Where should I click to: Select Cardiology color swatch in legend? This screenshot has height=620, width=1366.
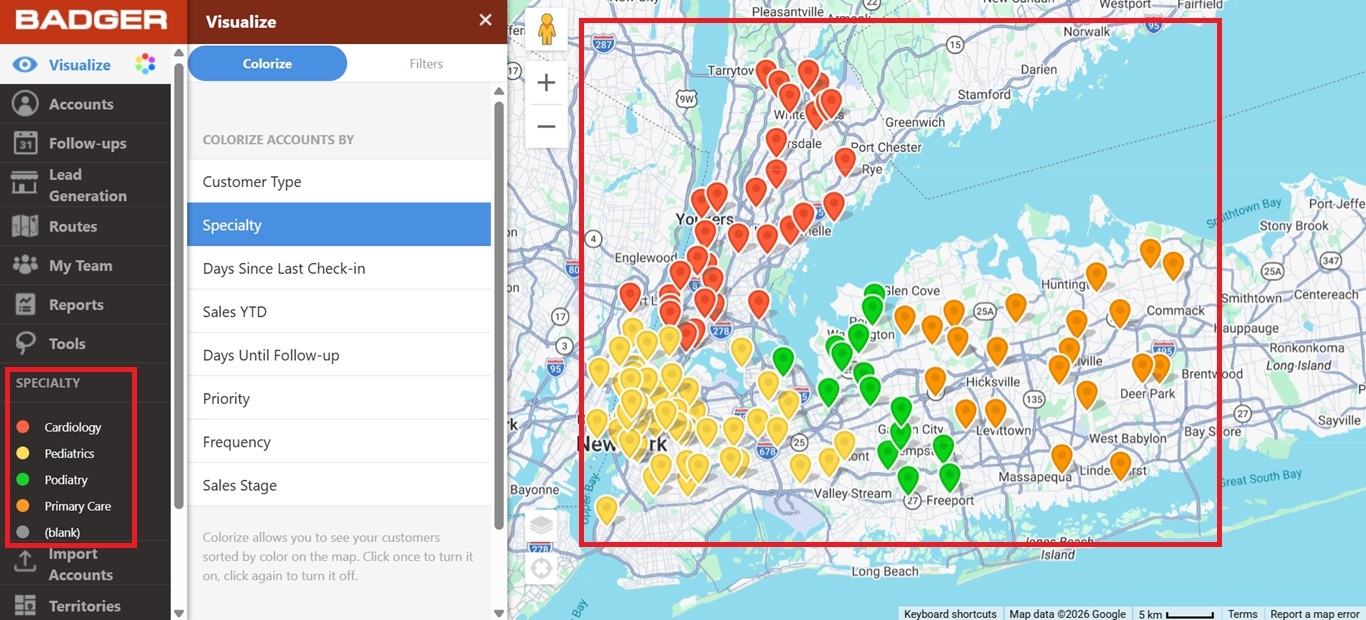pos(23,427)
